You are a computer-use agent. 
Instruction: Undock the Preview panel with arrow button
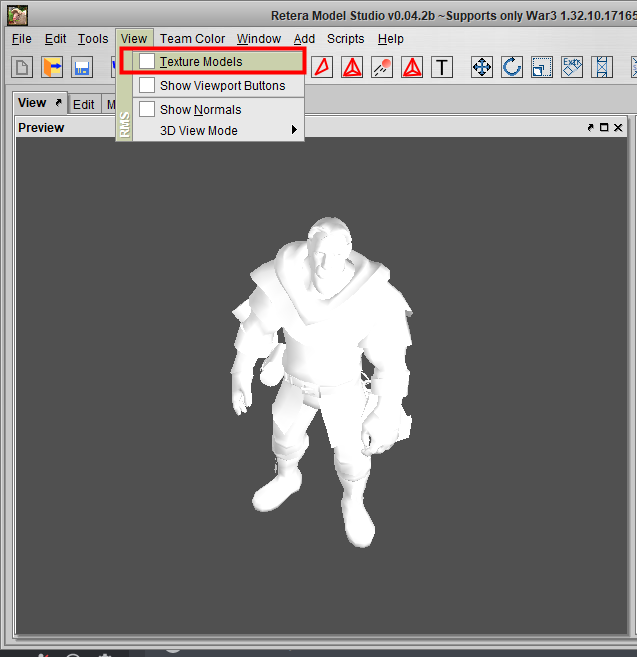click(591, 128)
